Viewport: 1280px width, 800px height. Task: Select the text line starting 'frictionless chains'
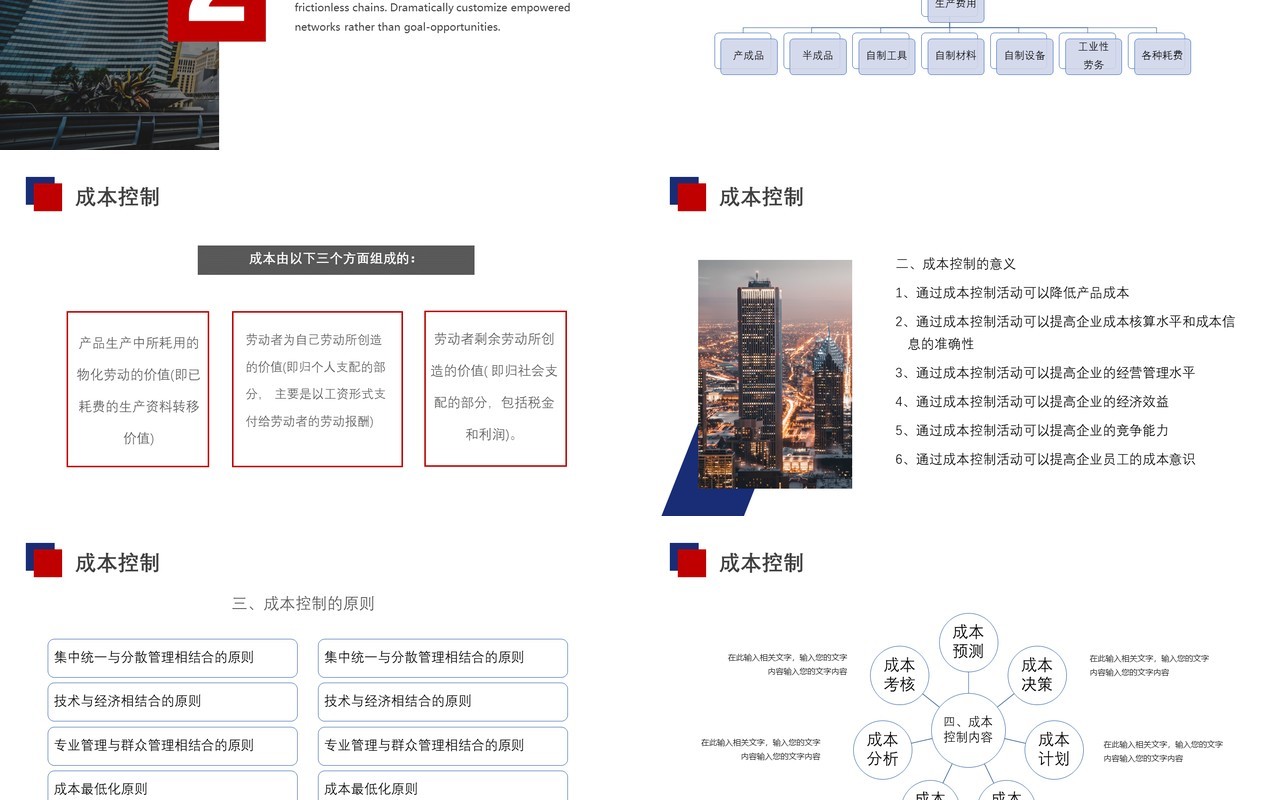pos(432,7)
